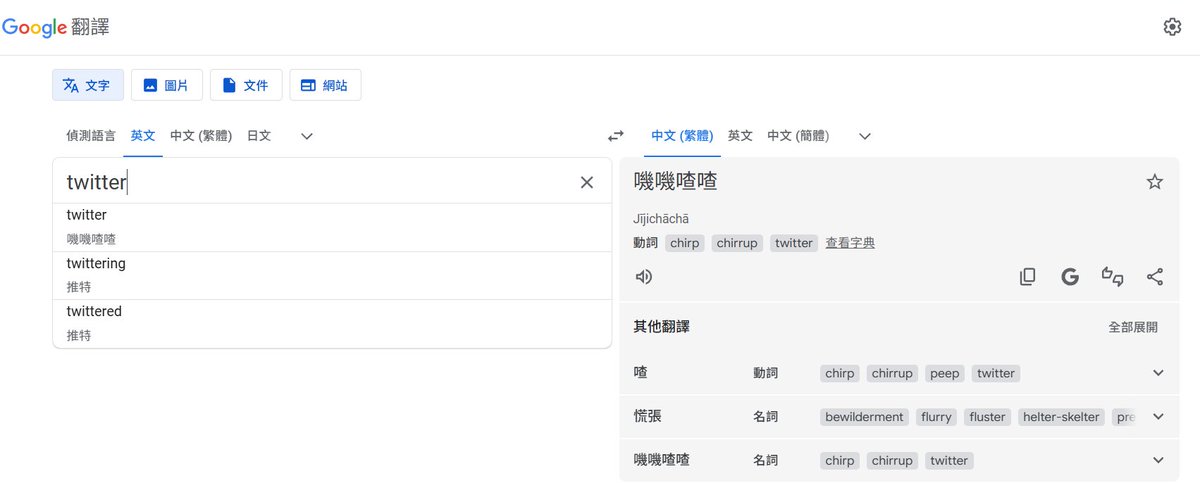Click 'chirp' chip in 嘰嘰喳喳 noun row

840,461
